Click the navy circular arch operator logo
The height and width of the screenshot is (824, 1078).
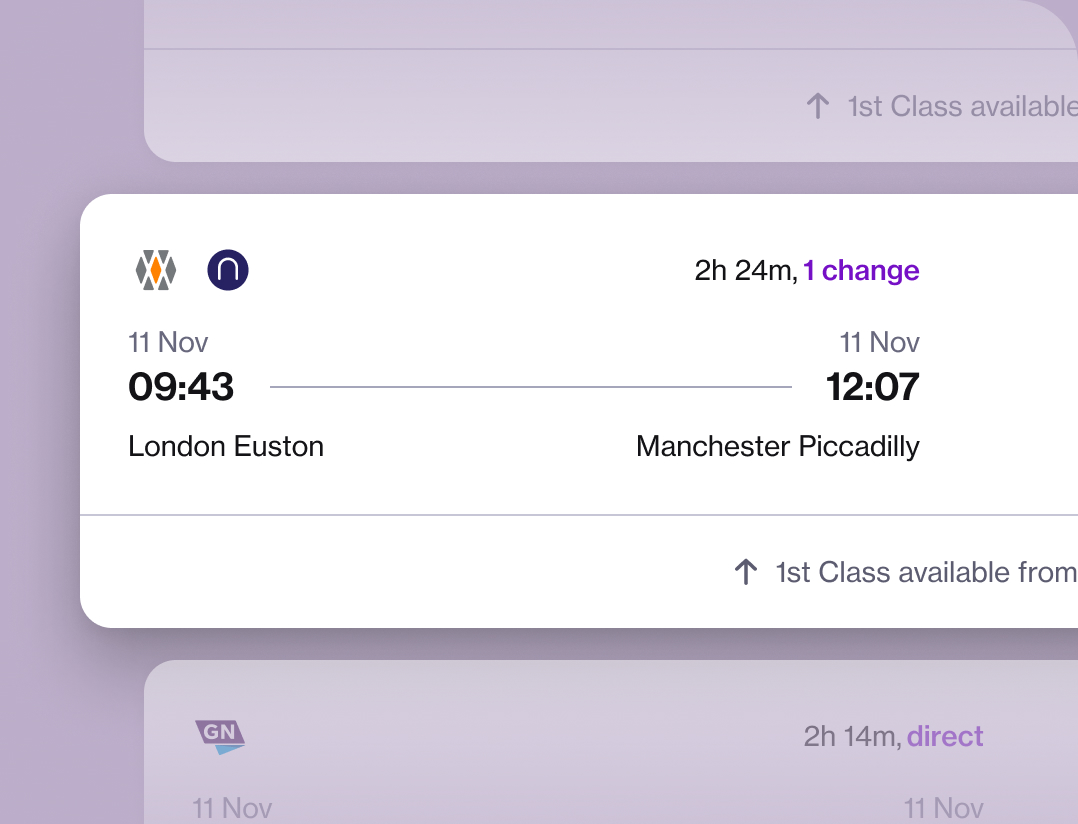(x=228, y=270)
